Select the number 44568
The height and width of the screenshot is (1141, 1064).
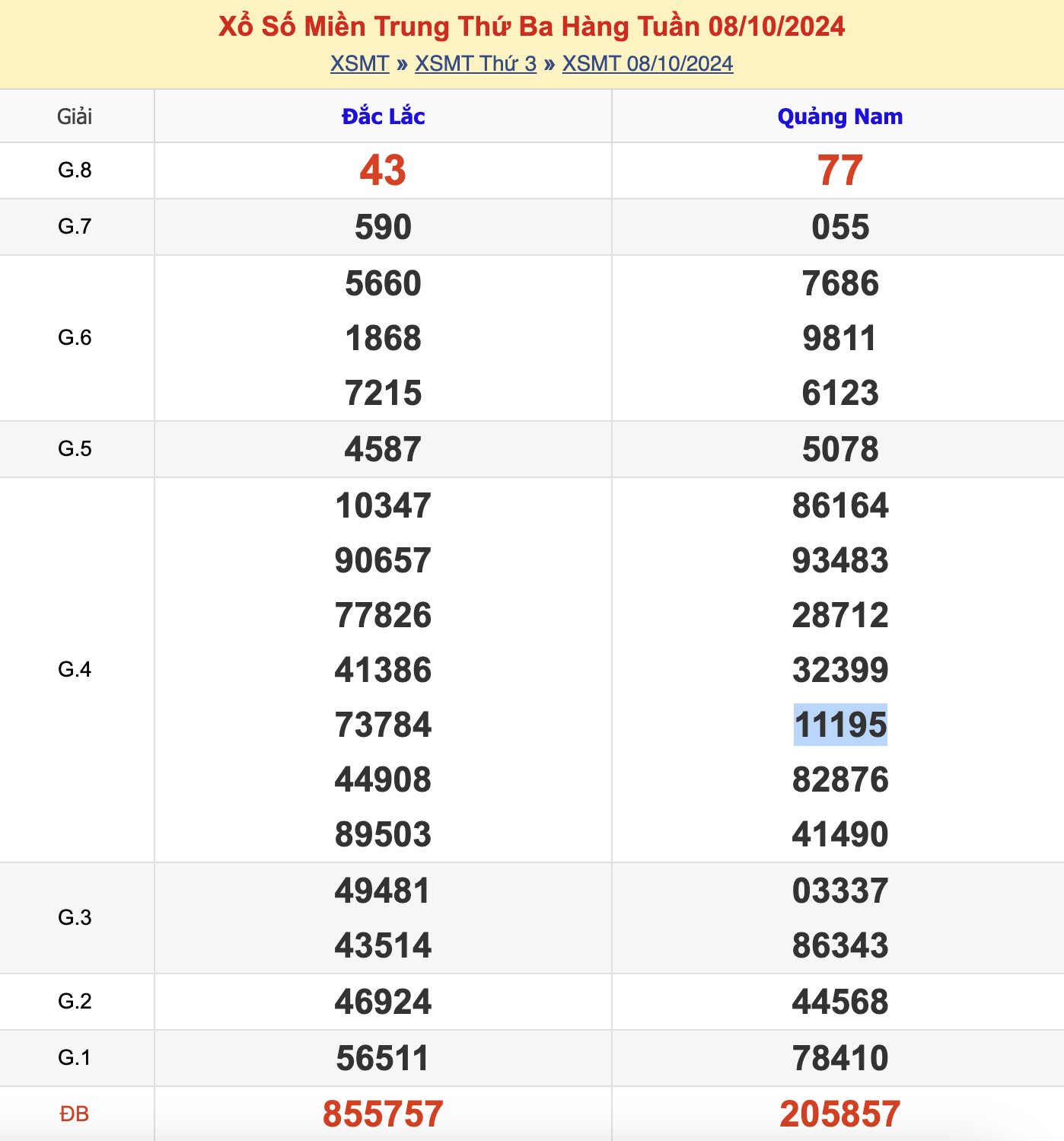[x=840, y=1002]
